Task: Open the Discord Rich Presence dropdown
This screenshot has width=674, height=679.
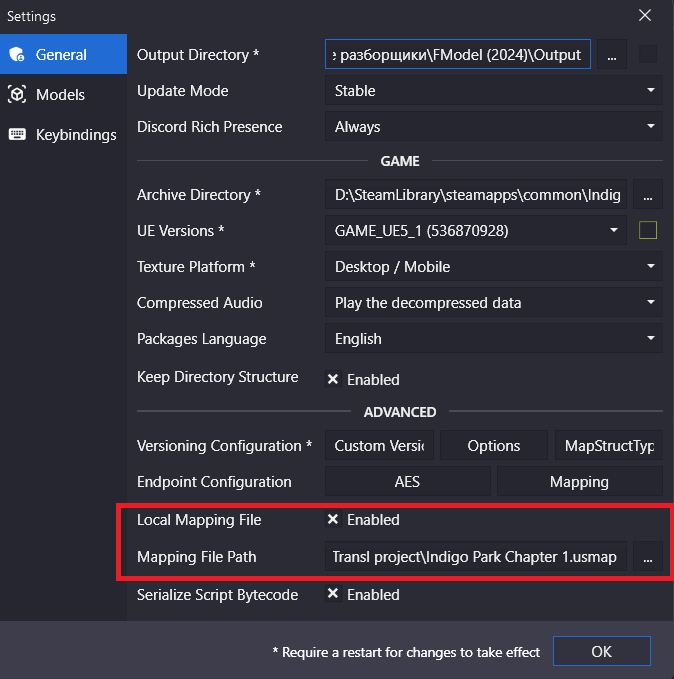Action: (493, 127)
